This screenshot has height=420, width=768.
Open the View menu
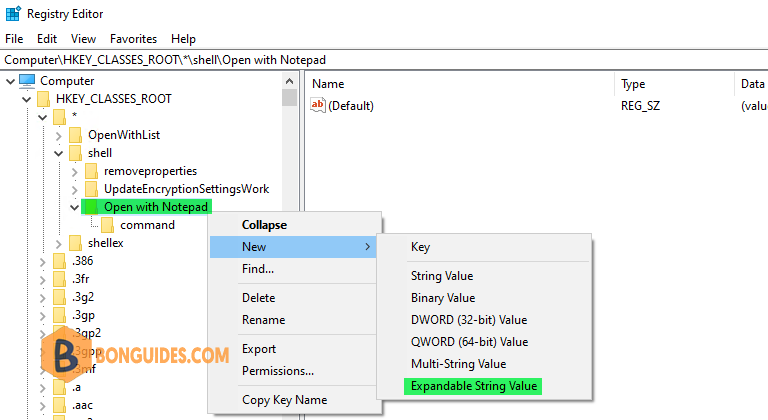[x=83, y=39]
